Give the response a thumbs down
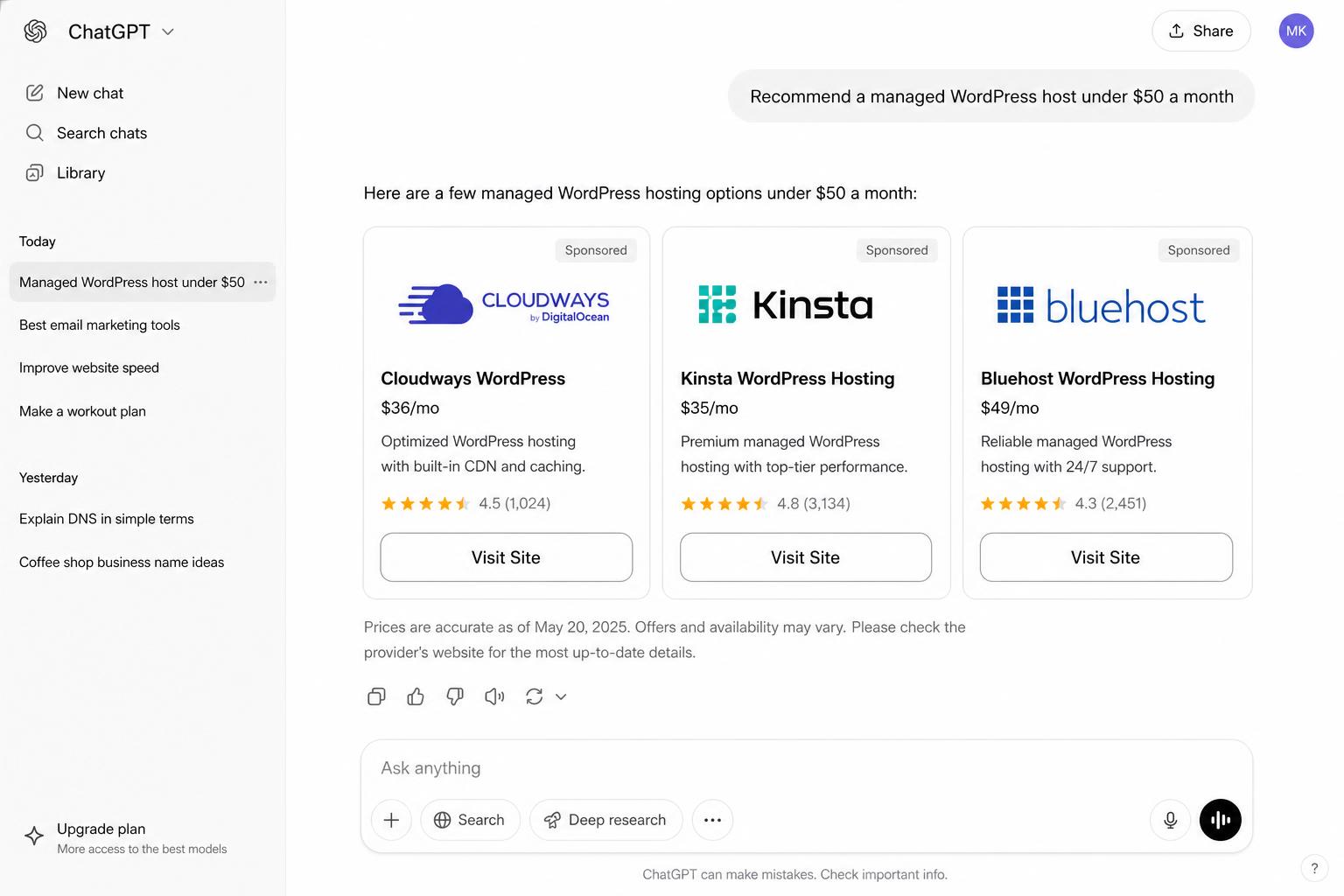 click(455, 696)
